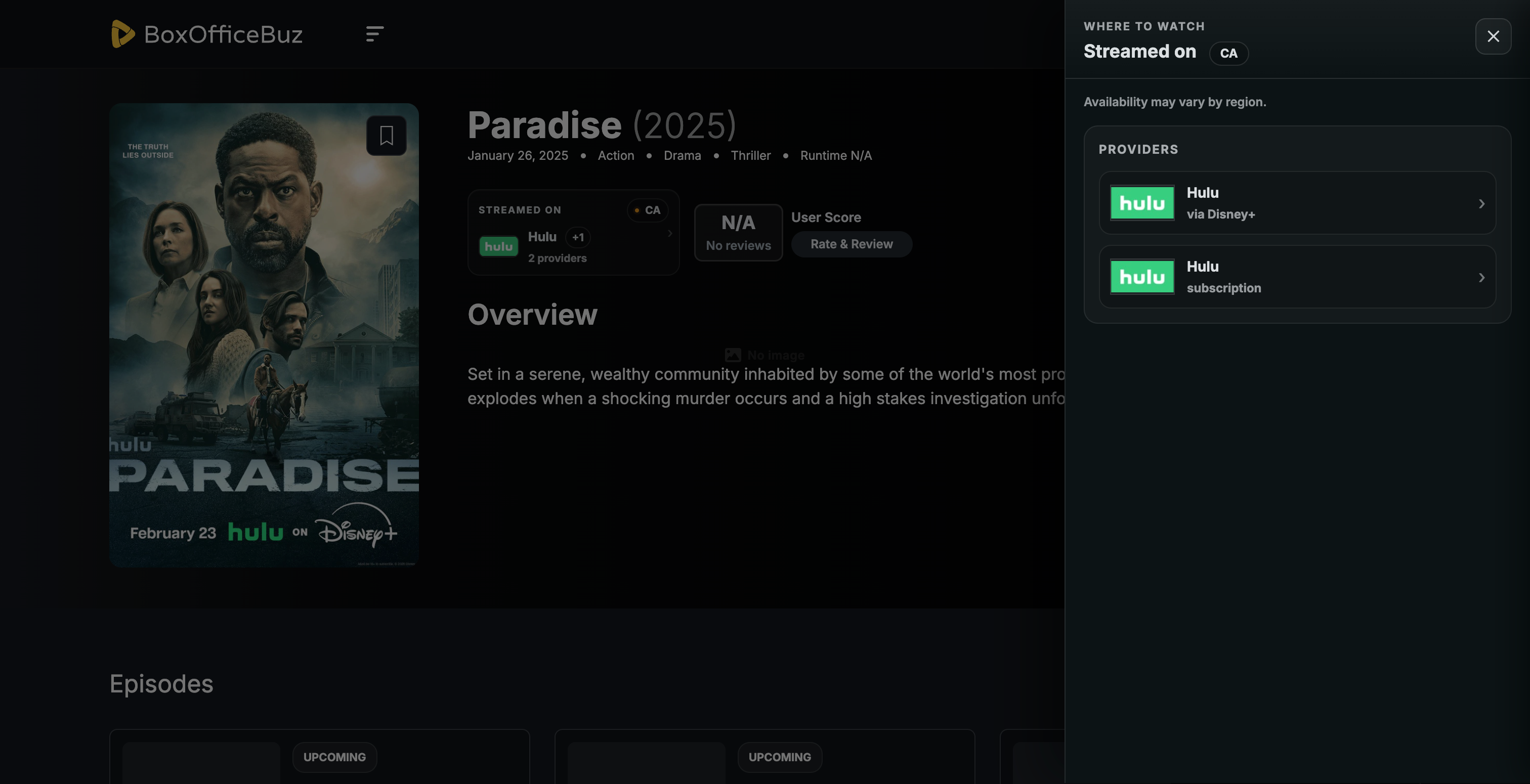Select the first UPCOMING episode badge

[x=334, y=757]
